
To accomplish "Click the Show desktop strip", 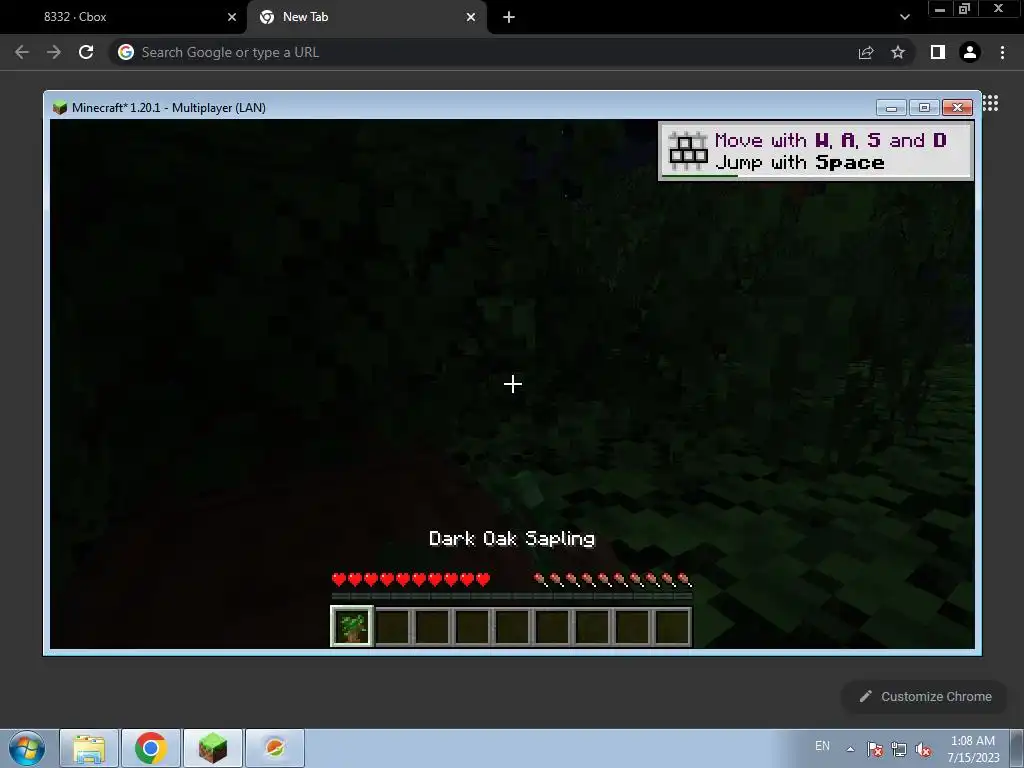I will [1017, 748].
